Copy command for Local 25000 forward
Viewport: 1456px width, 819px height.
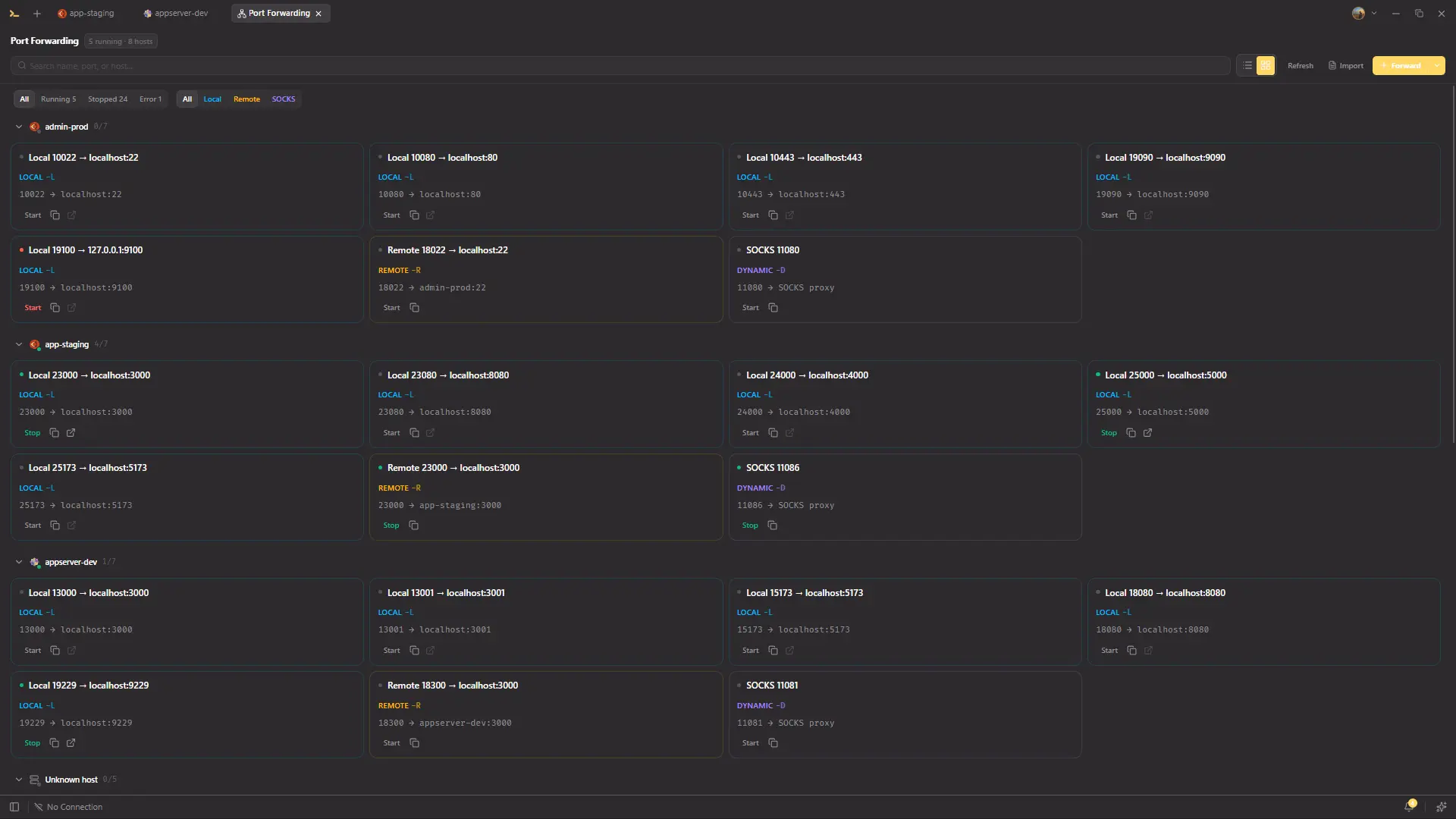(1131, 433)
